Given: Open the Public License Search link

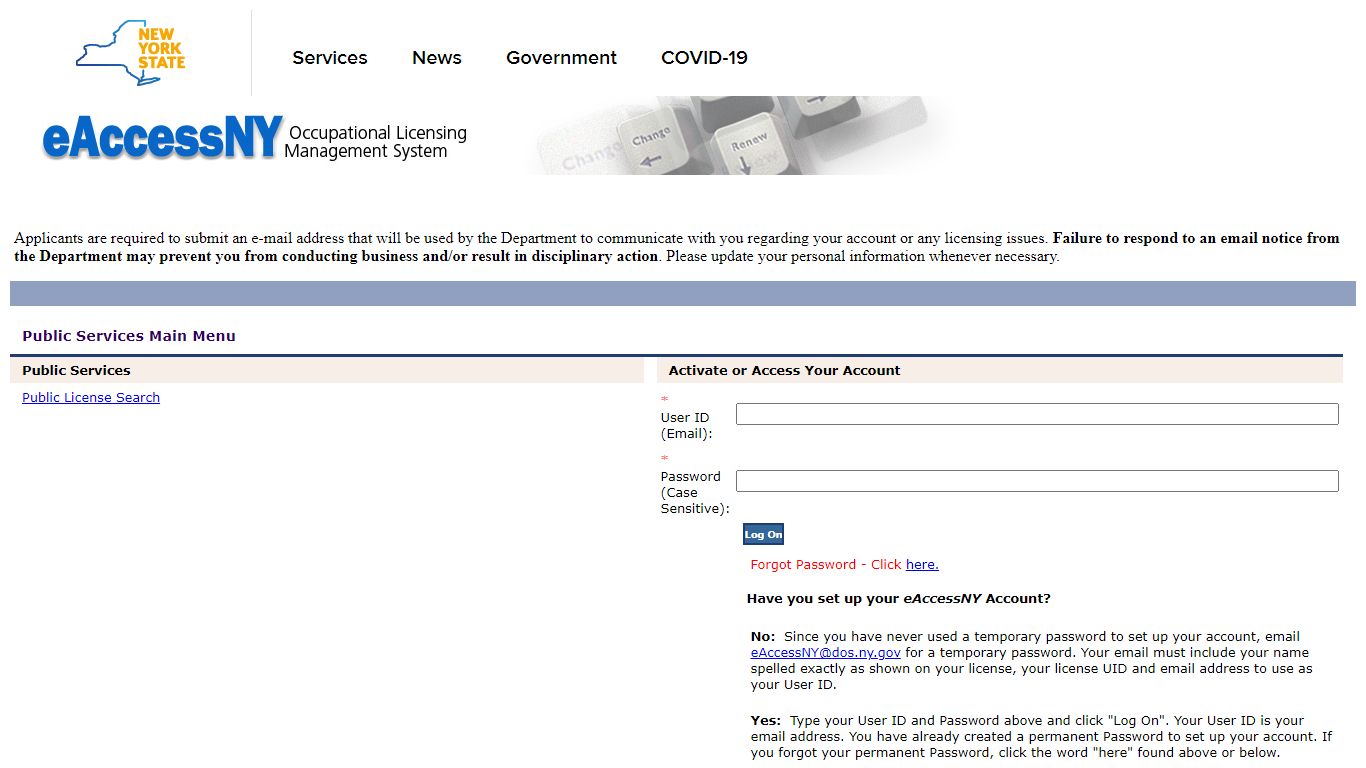Looking at the screenshot, I should (91, 397).
